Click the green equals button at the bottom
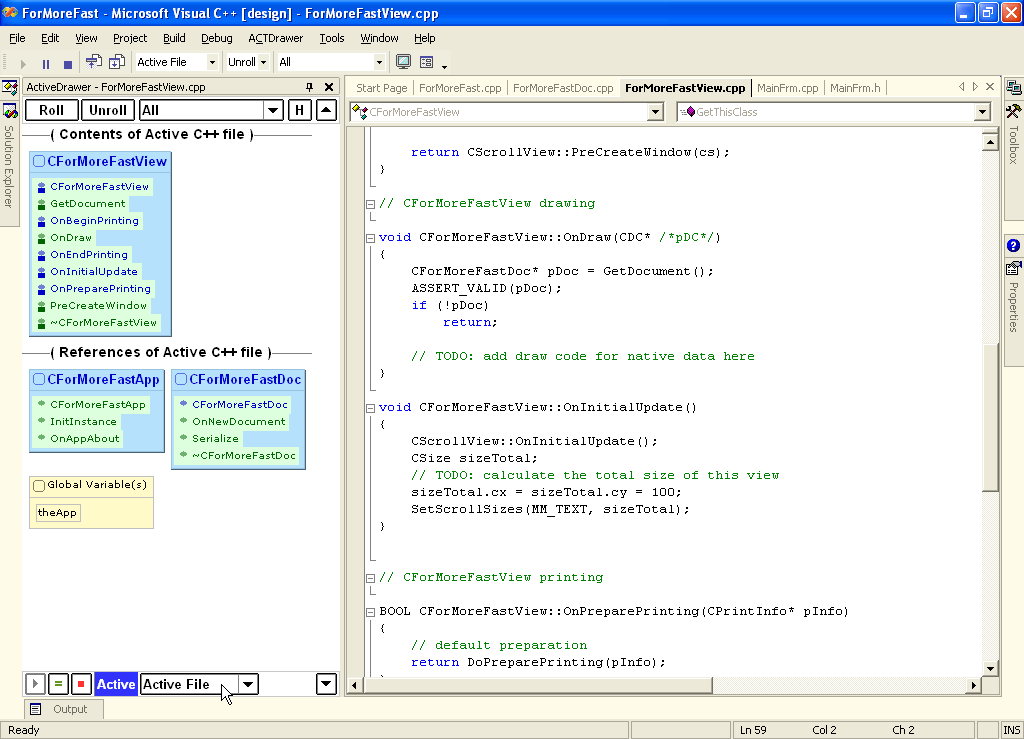Screen dimensions: 1024x739 [x=58, y=684]
